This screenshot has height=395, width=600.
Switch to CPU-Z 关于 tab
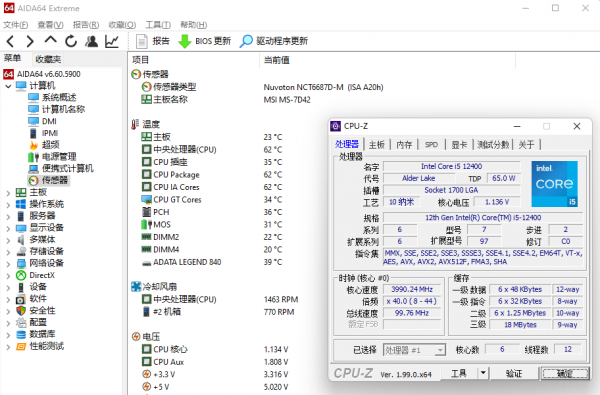point(527,144)
